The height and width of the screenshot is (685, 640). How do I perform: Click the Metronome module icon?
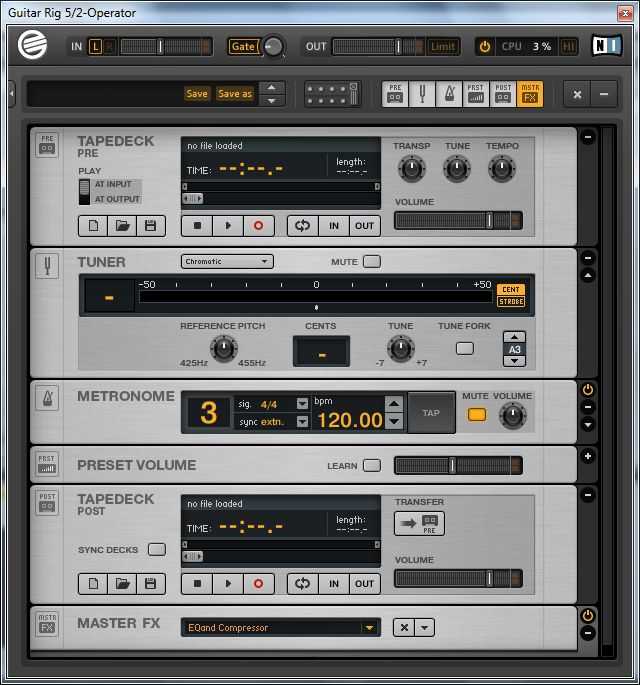(47, 398)
